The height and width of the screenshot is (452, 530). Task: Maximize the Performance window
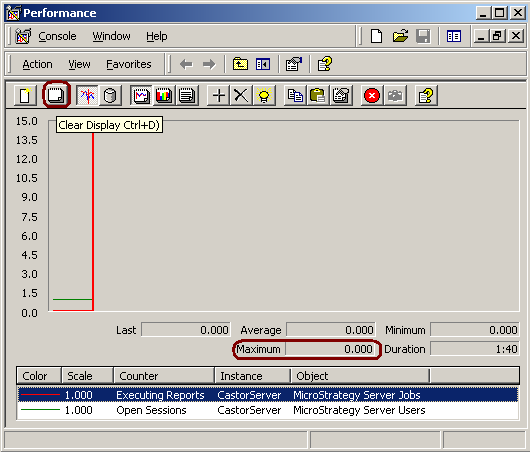(500, 13)
